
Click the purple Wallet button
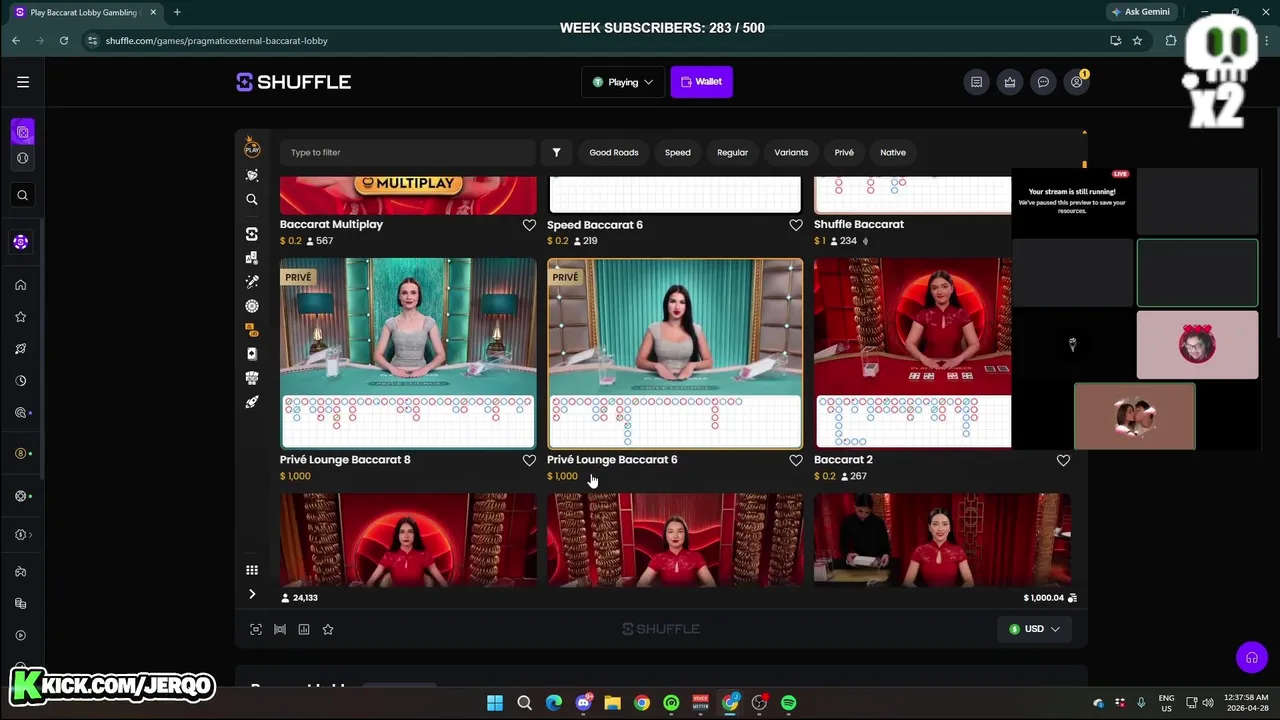[702, 82]
